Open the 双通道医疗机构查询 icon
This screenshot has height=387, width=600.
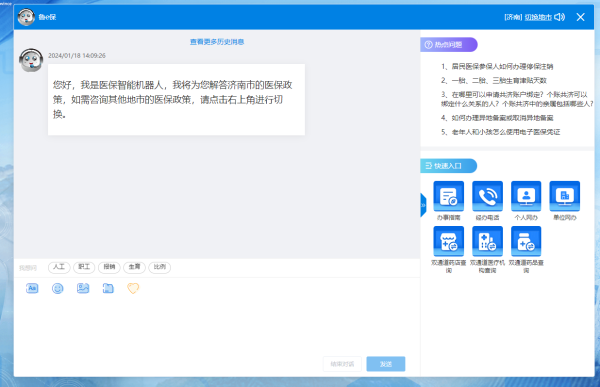pos(487,241)
